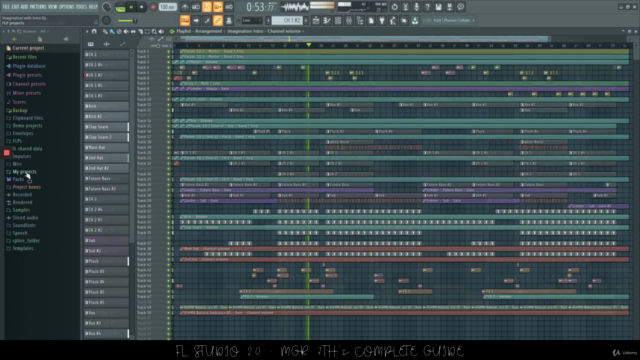Click the tempo tapper figure icon

(x=393, y=20)
